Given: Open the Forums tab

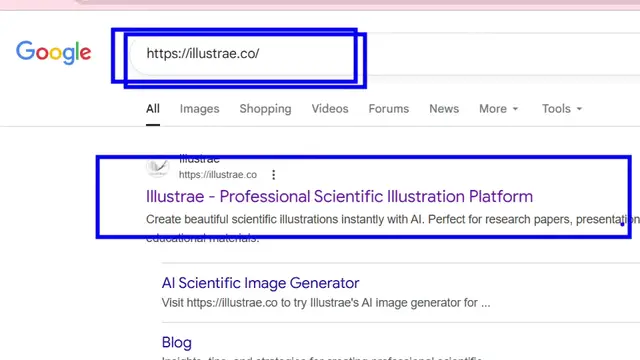Looking at the screenshot, I should tap(389, 109).
